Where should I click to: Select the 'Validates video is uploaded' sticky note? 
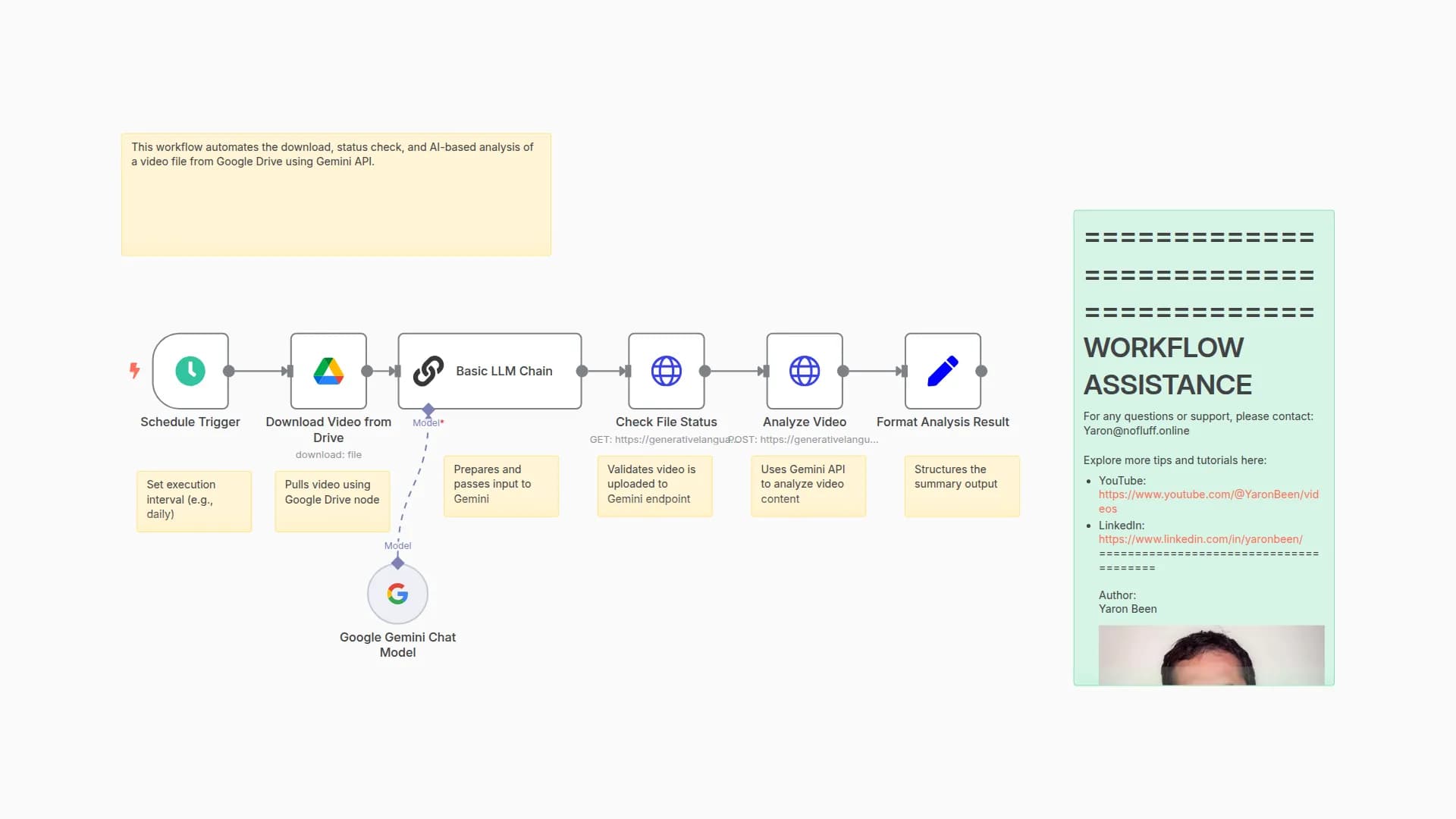pyautogui.click(x=654, y=486)
